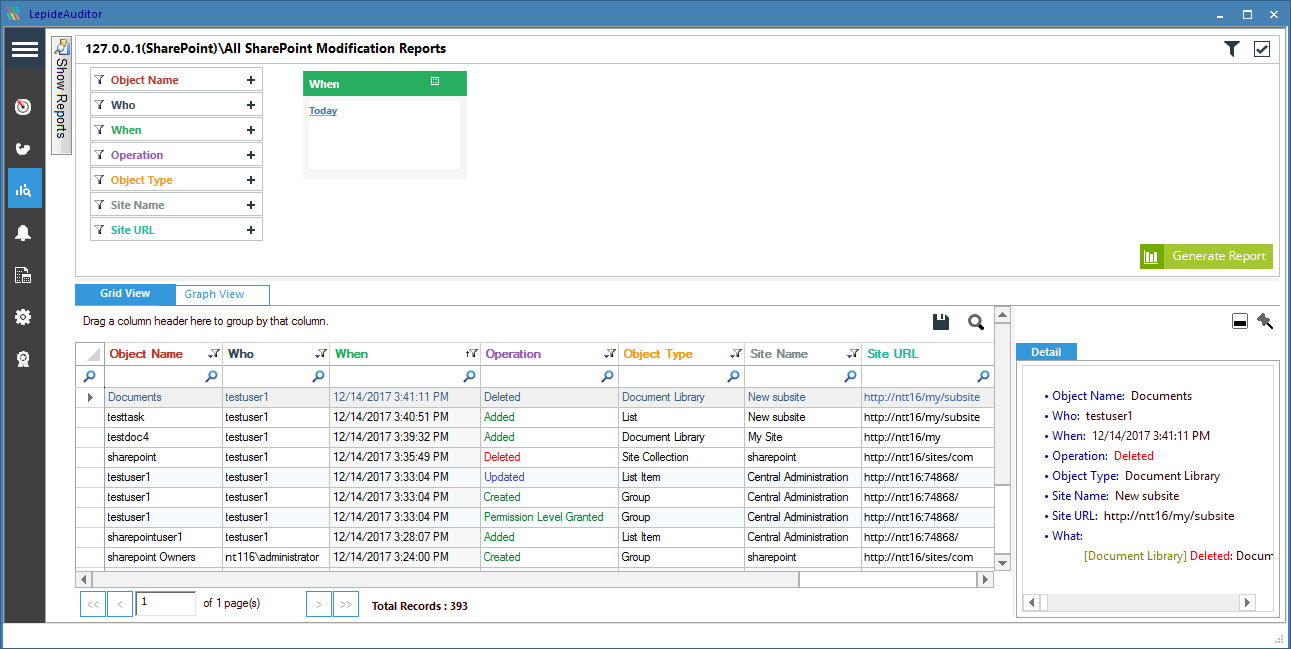Click the Operation column filter icon
The image size is (1291, 649).
click(610, 353)
